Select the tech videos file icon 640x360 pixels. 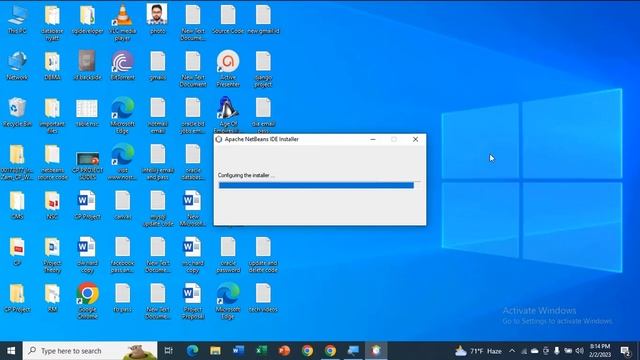263,298
